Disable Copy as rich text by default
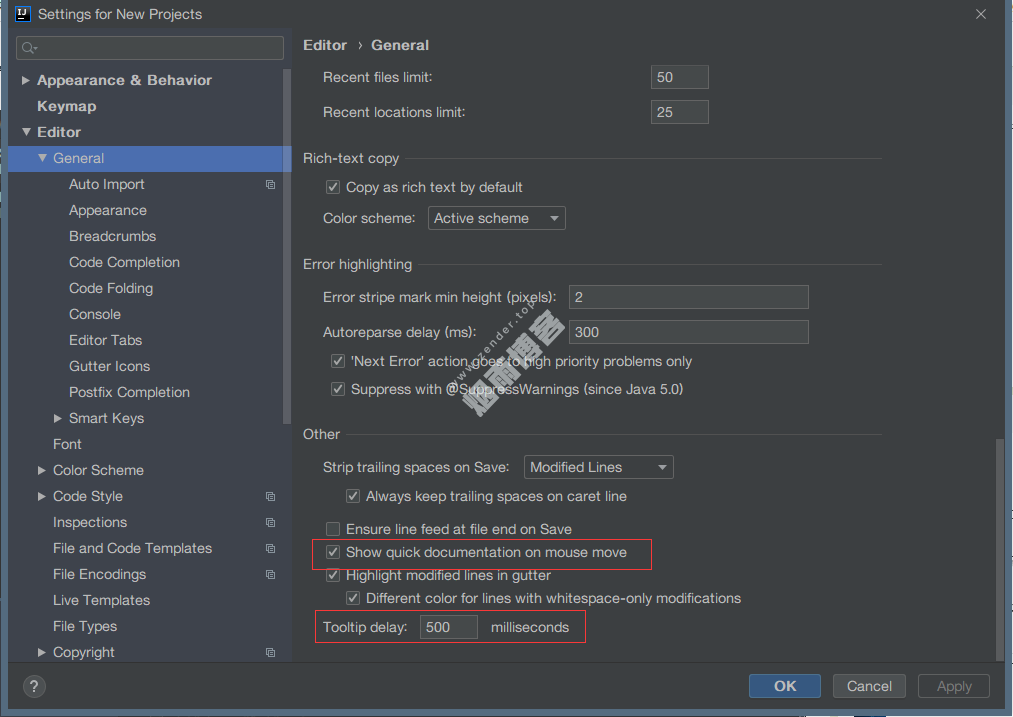The width and height of the screenshot is (1013, 717). pos(333,187)
